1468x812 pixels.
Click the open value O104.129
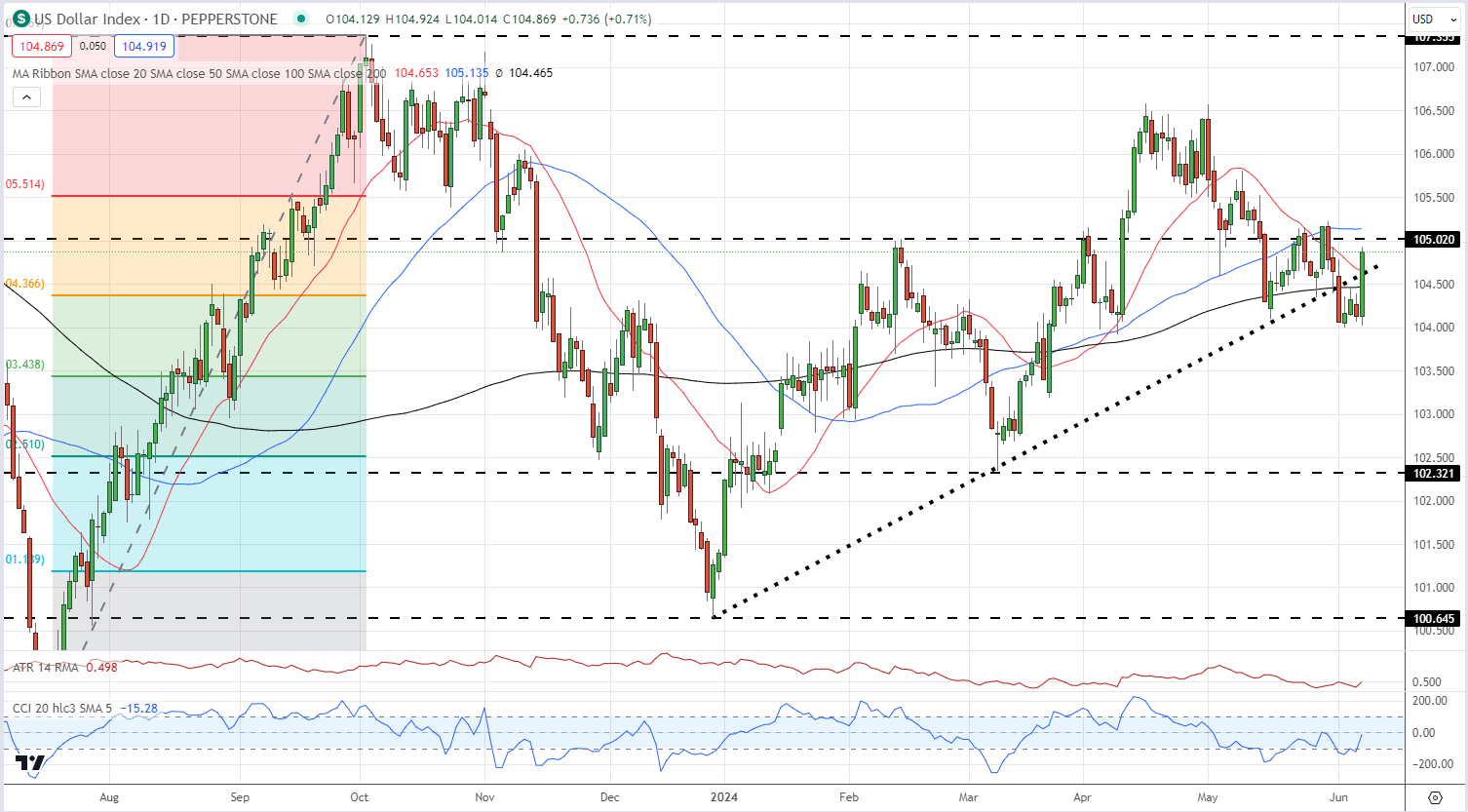click(353, 19)
